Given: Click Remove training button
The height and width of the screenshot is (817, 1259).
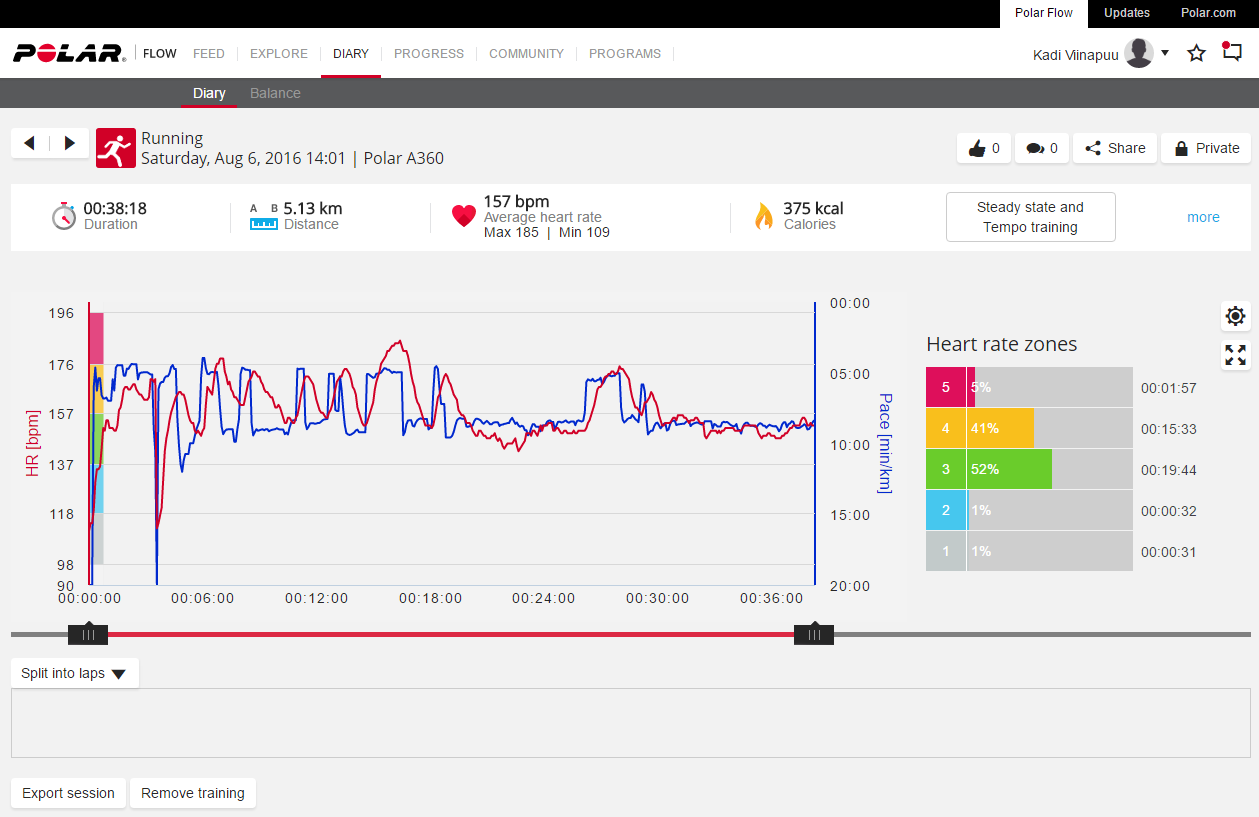Looking at the screenshot, I should pyautogui.click(x=193, y=793).
